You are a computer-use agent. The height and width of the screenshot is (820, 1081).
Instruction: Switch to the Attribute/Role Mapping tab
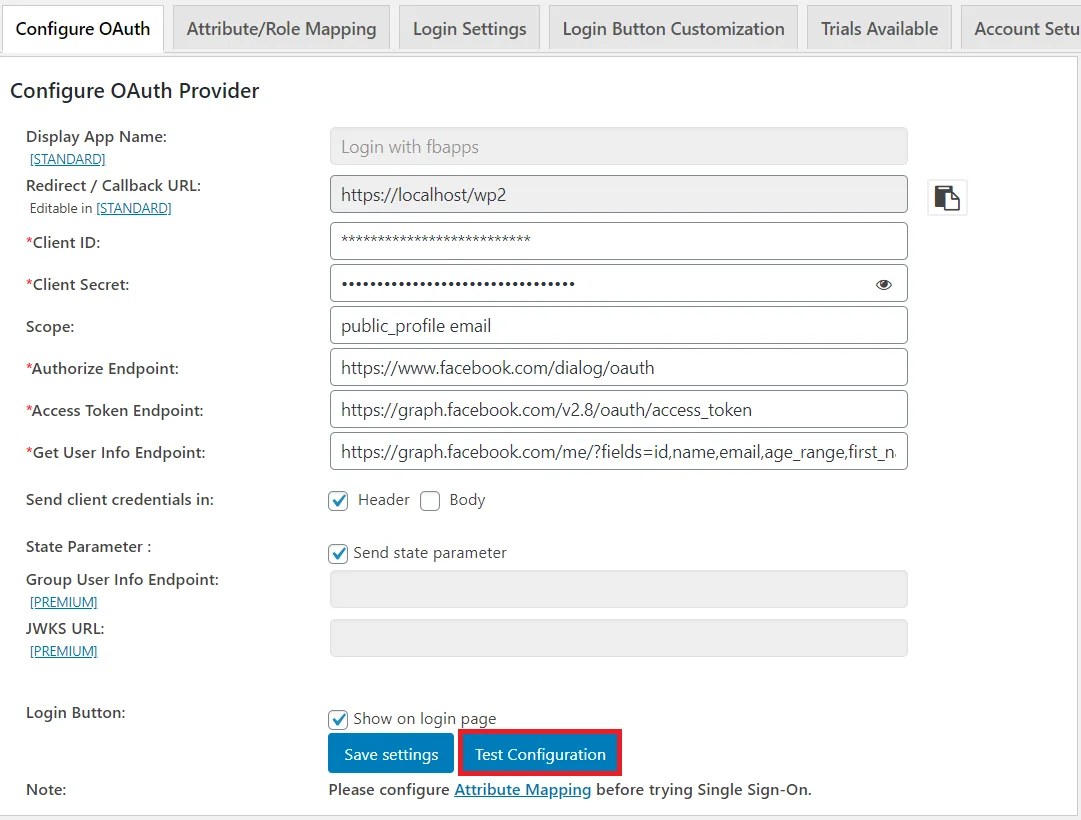[281, 28]
